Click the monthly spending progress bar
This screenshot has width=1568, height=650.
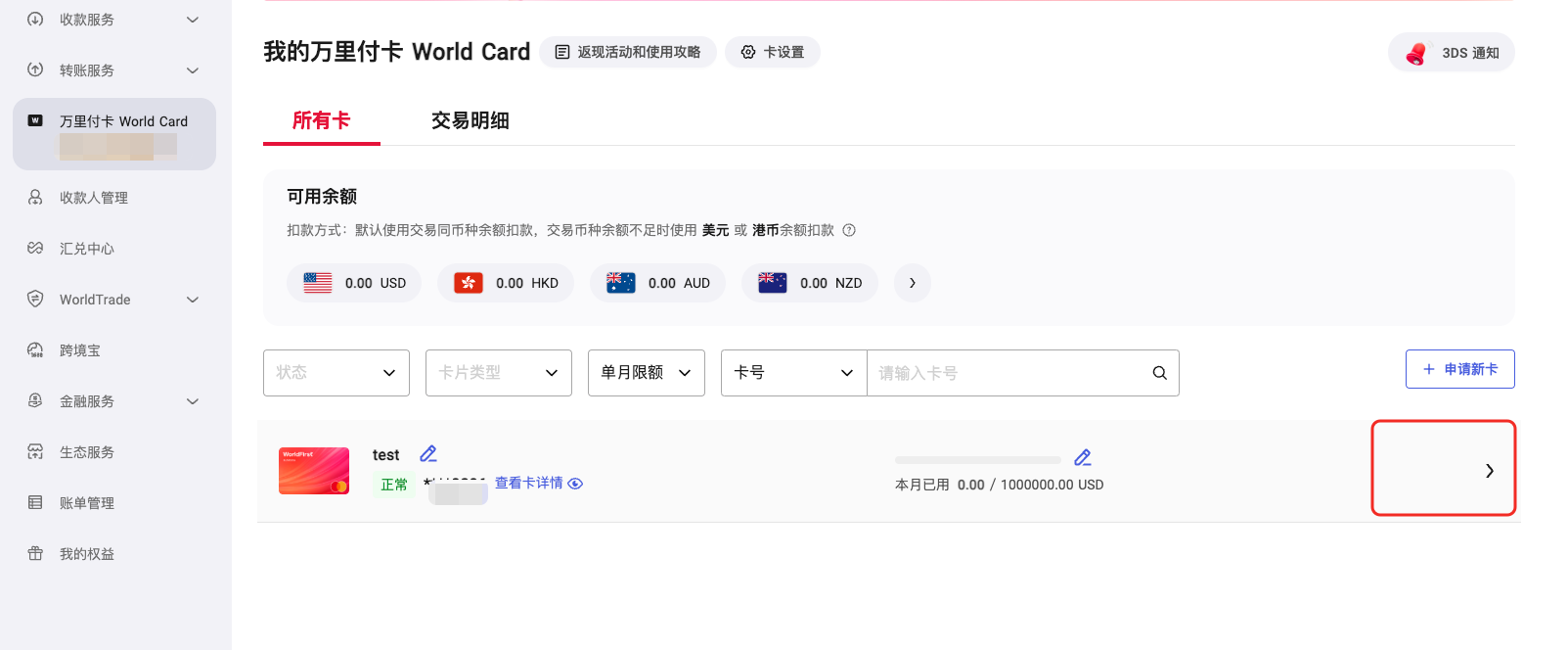pos(977,459)
